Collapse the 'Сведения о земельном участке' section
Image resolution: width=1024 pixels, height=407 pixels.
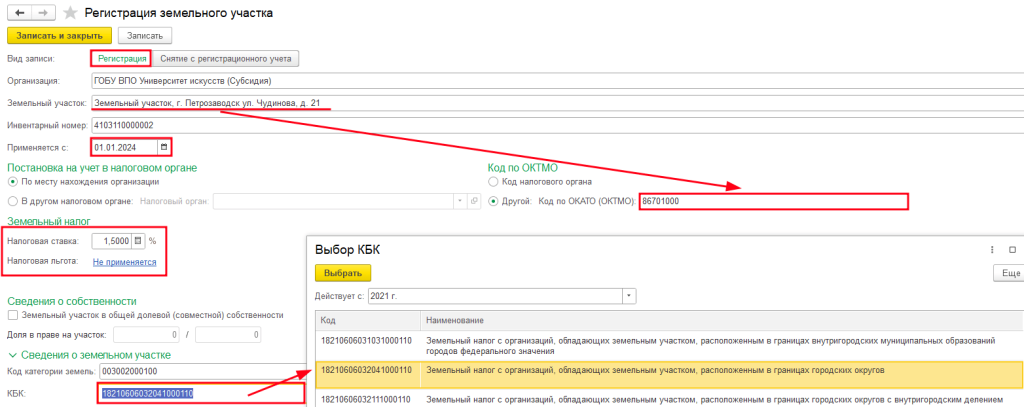[12, 355]
